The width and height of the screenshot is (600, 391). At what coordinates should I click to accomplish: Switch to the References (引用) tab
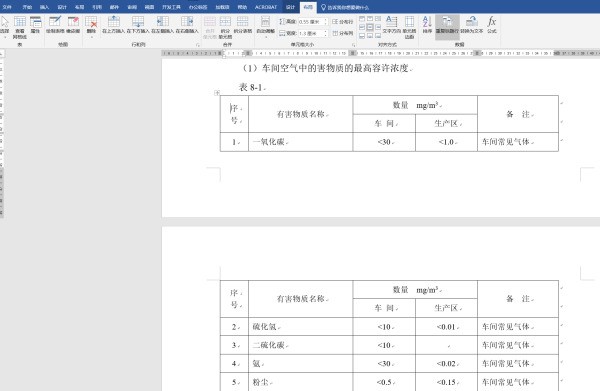(97, 7)
